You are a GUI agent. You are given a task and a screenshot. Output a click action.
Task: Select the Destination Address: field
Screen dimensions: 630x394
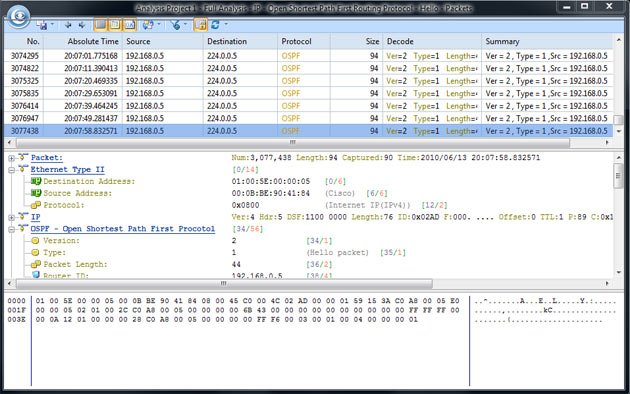click(89, 182)
